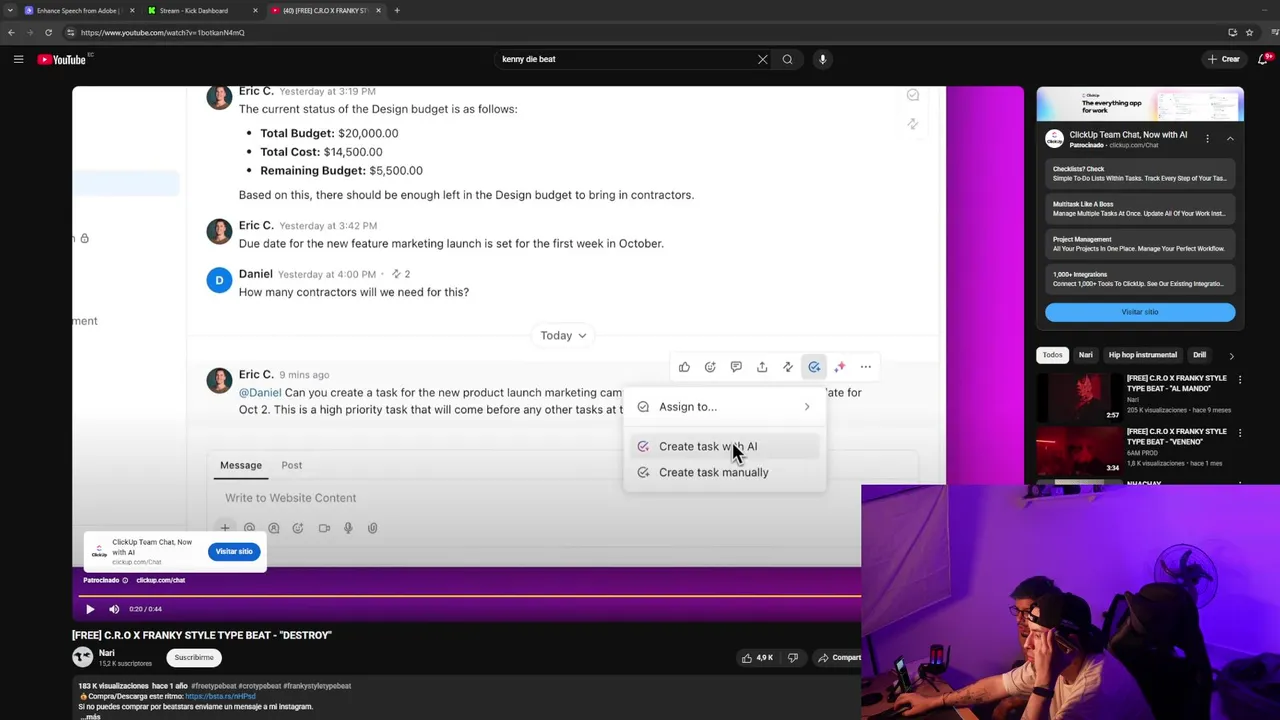This screenshot has height=720, width=1280.
Task: Open a new browser tab
Action: click(x=397, y=10)
